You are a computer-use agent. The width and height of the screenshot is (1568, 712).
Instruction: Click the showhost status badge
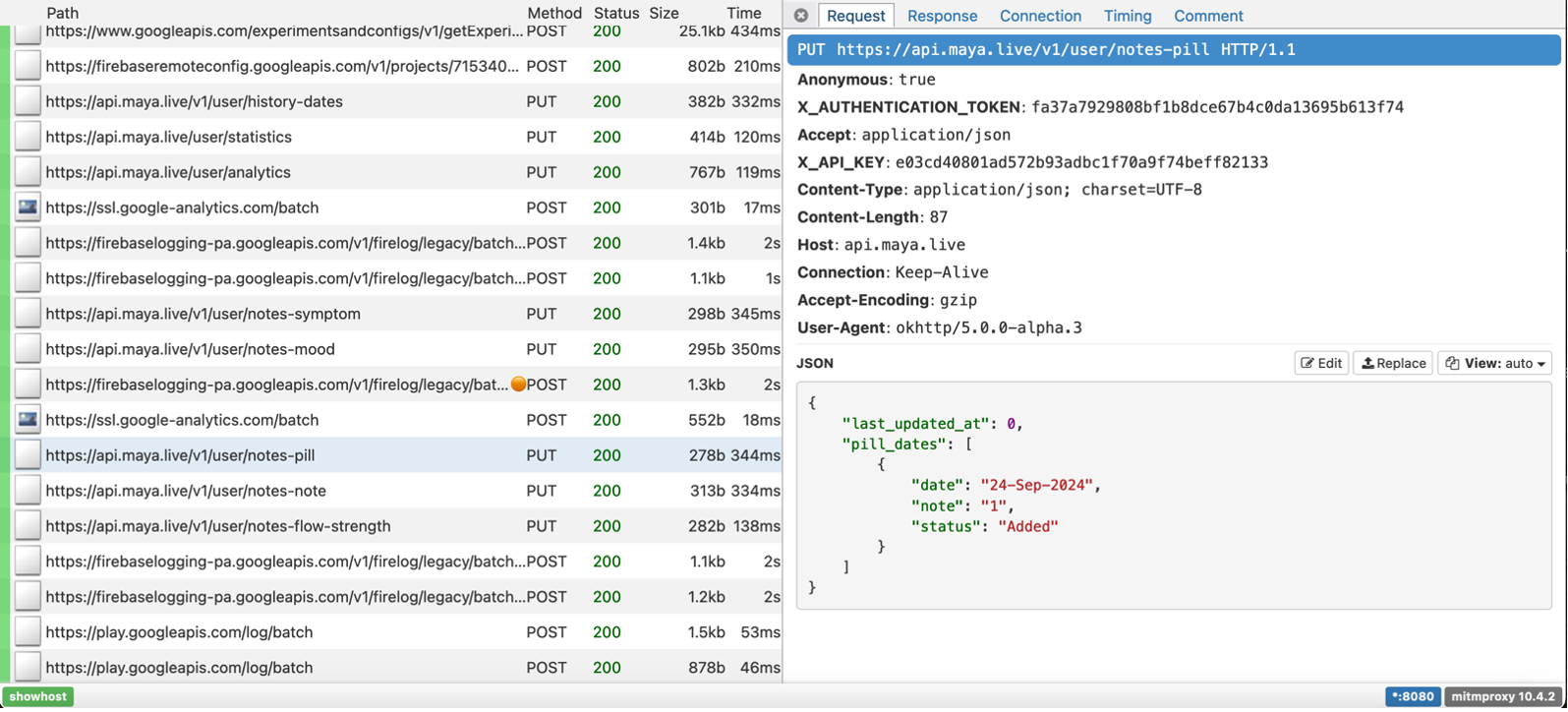[38, 696]
